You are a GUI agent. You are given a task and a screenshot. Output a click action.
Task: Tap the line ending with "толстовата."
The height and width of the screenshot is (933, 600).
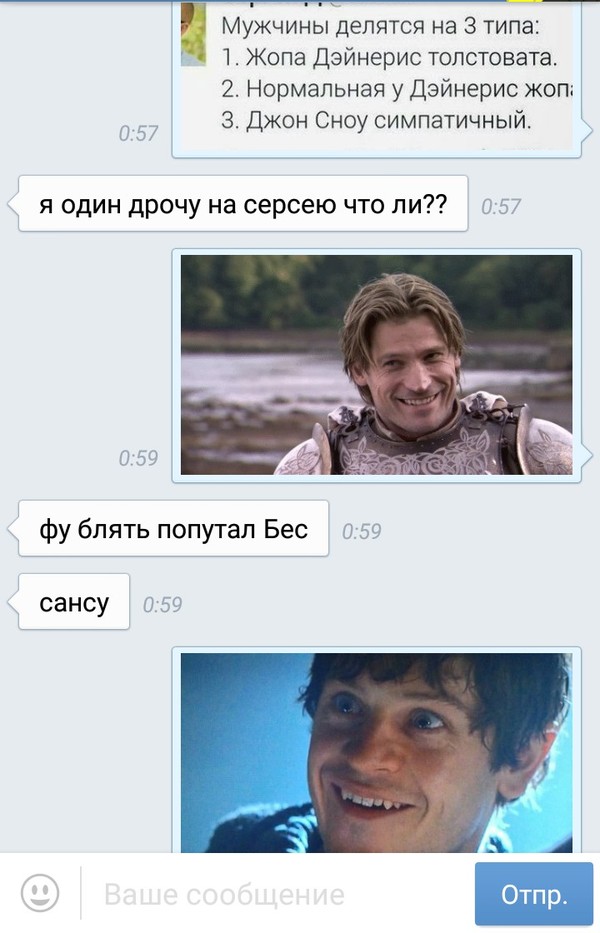tap(389, 58)
